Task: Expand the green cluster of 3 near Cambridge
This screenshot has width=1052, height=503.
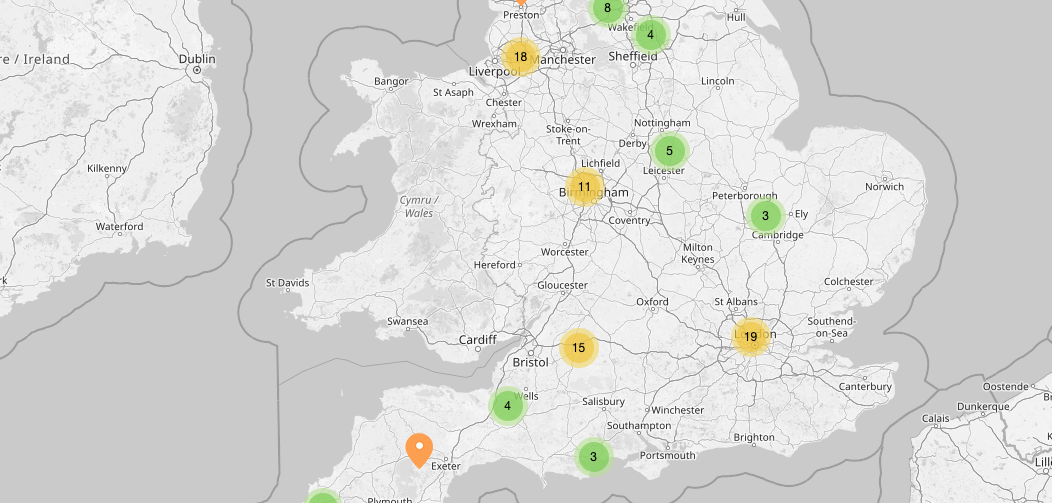Action: [x=765, y=215]
